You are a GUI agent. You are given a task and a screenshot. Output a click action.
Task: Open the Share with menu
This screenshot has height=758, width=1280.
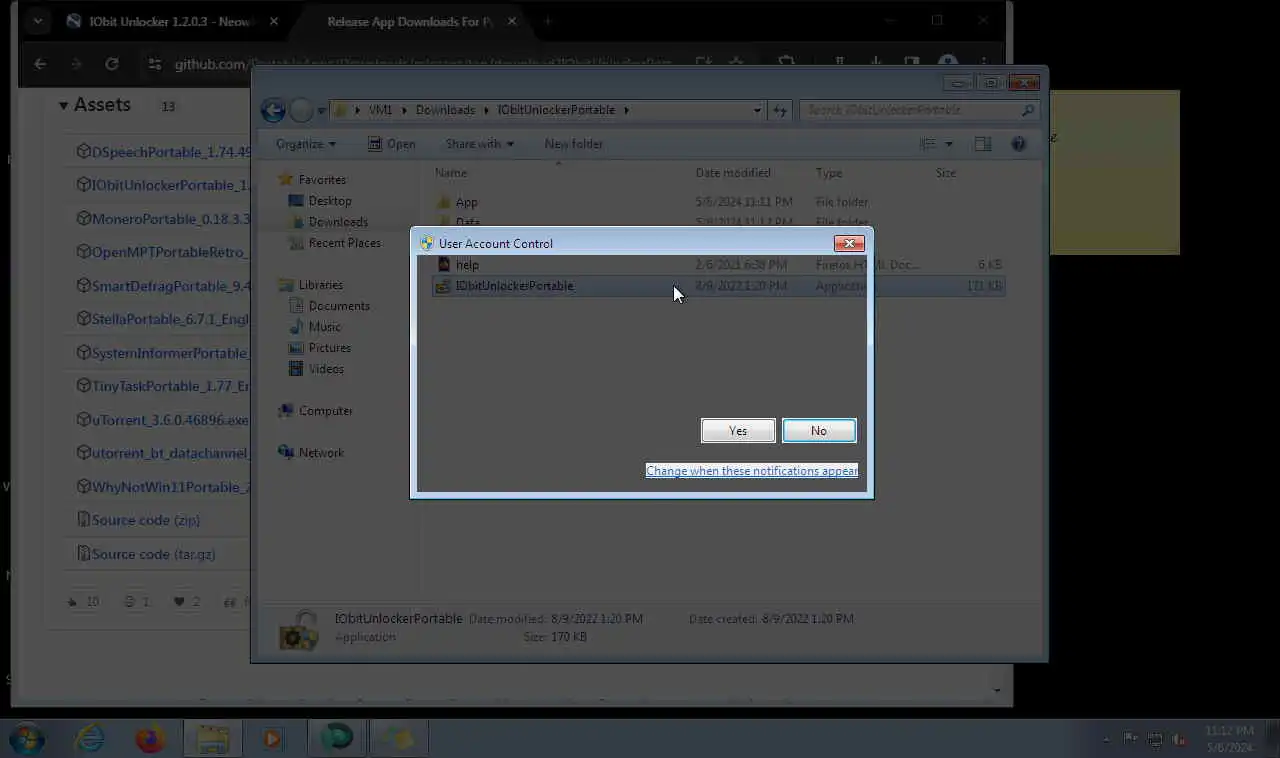coord(479,144)
